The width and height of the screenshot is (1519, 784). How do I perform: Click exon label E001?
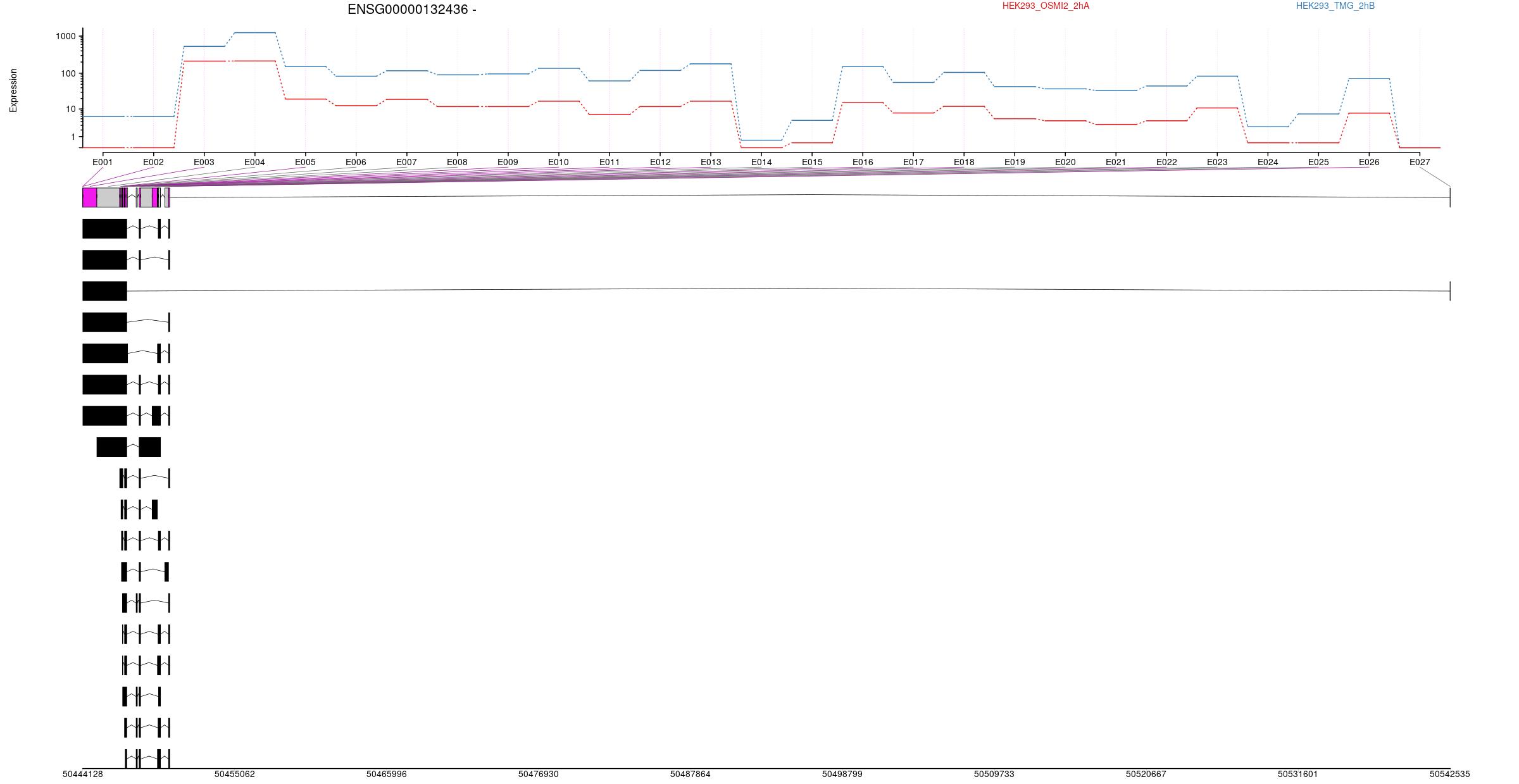point(103,162)
